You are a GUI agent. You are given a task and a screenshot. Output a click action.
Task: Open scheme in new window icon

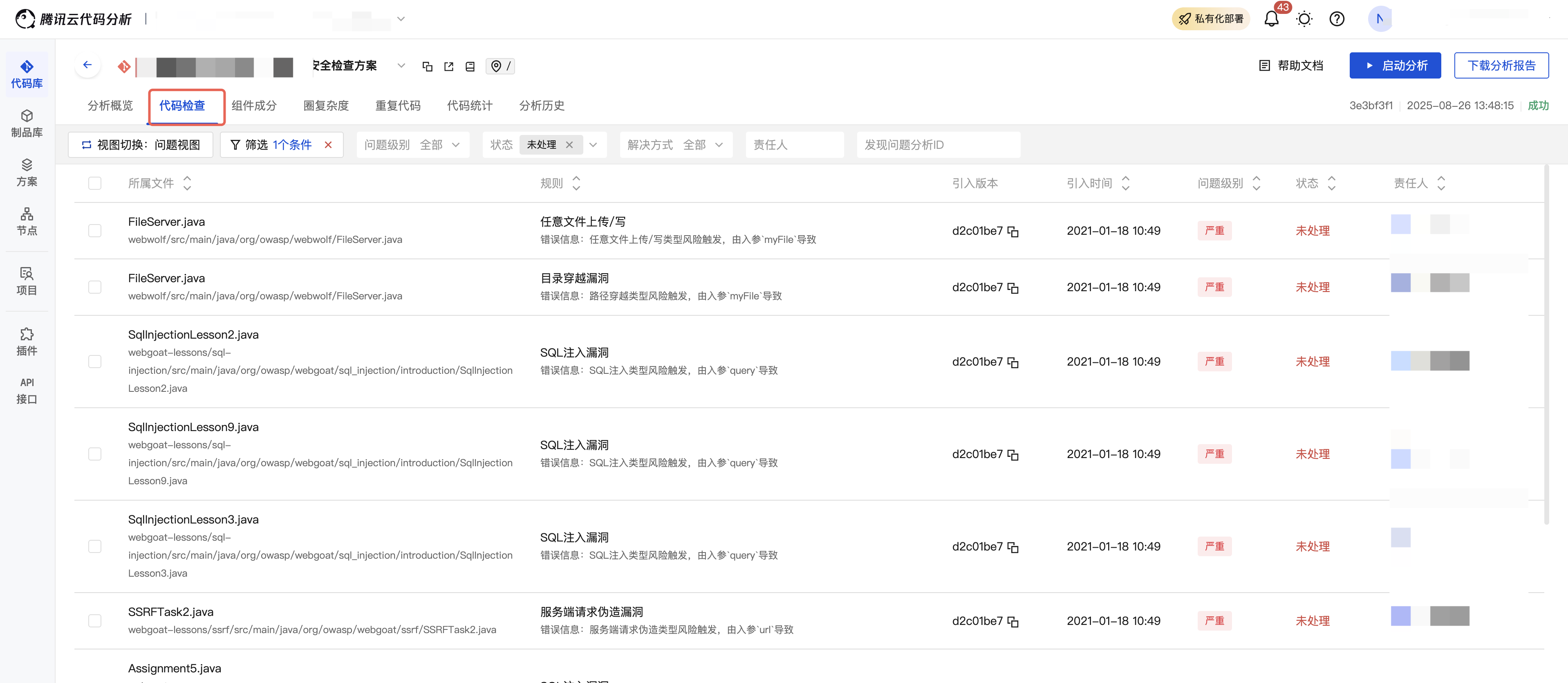pos(448,66)
